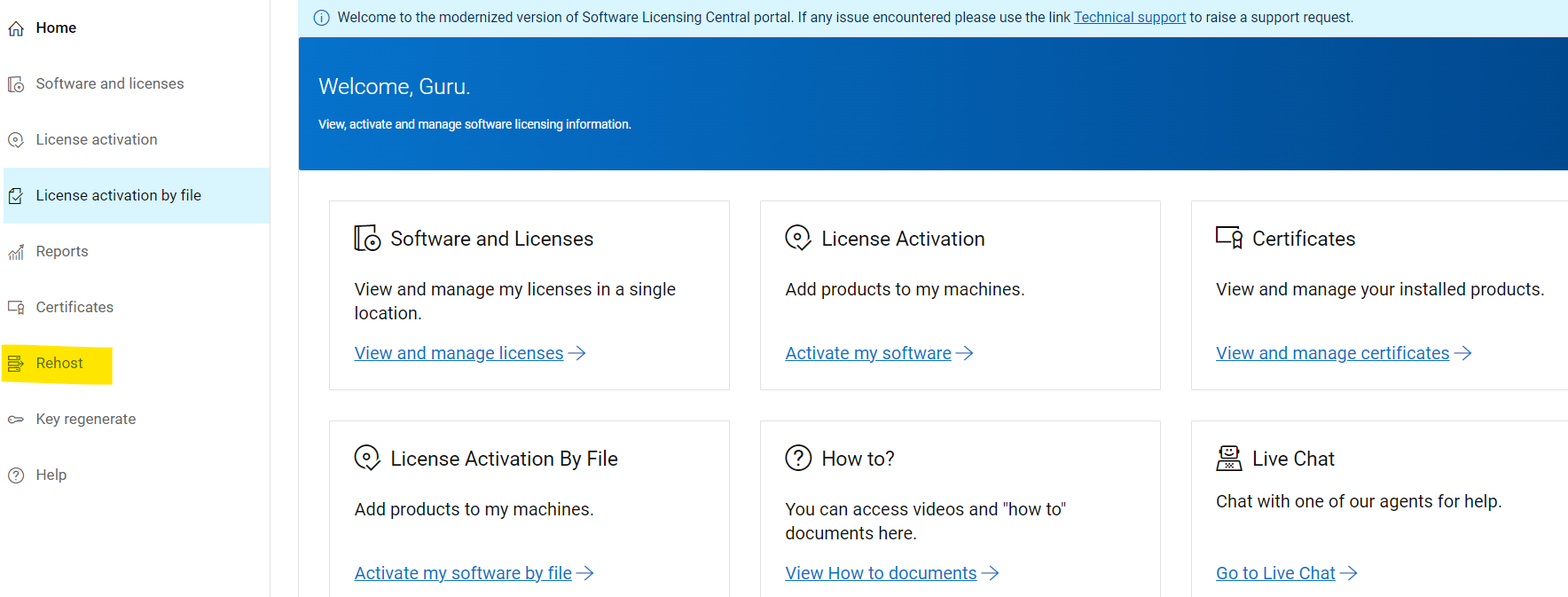Open License activation by file menu item

point(118,195)
